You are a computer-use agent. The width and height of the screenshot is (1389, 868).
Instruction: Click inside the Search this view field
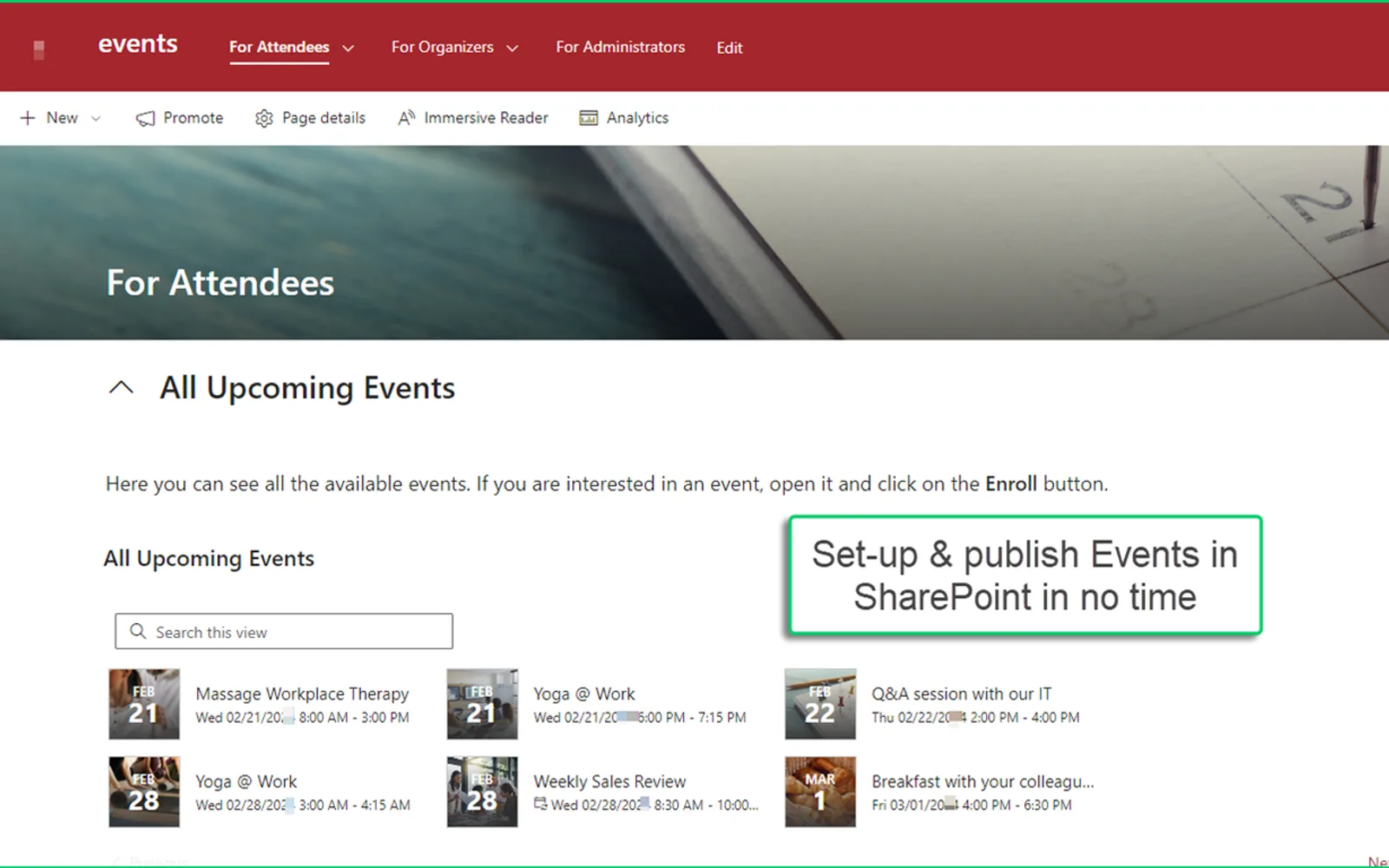pos(284,632)
